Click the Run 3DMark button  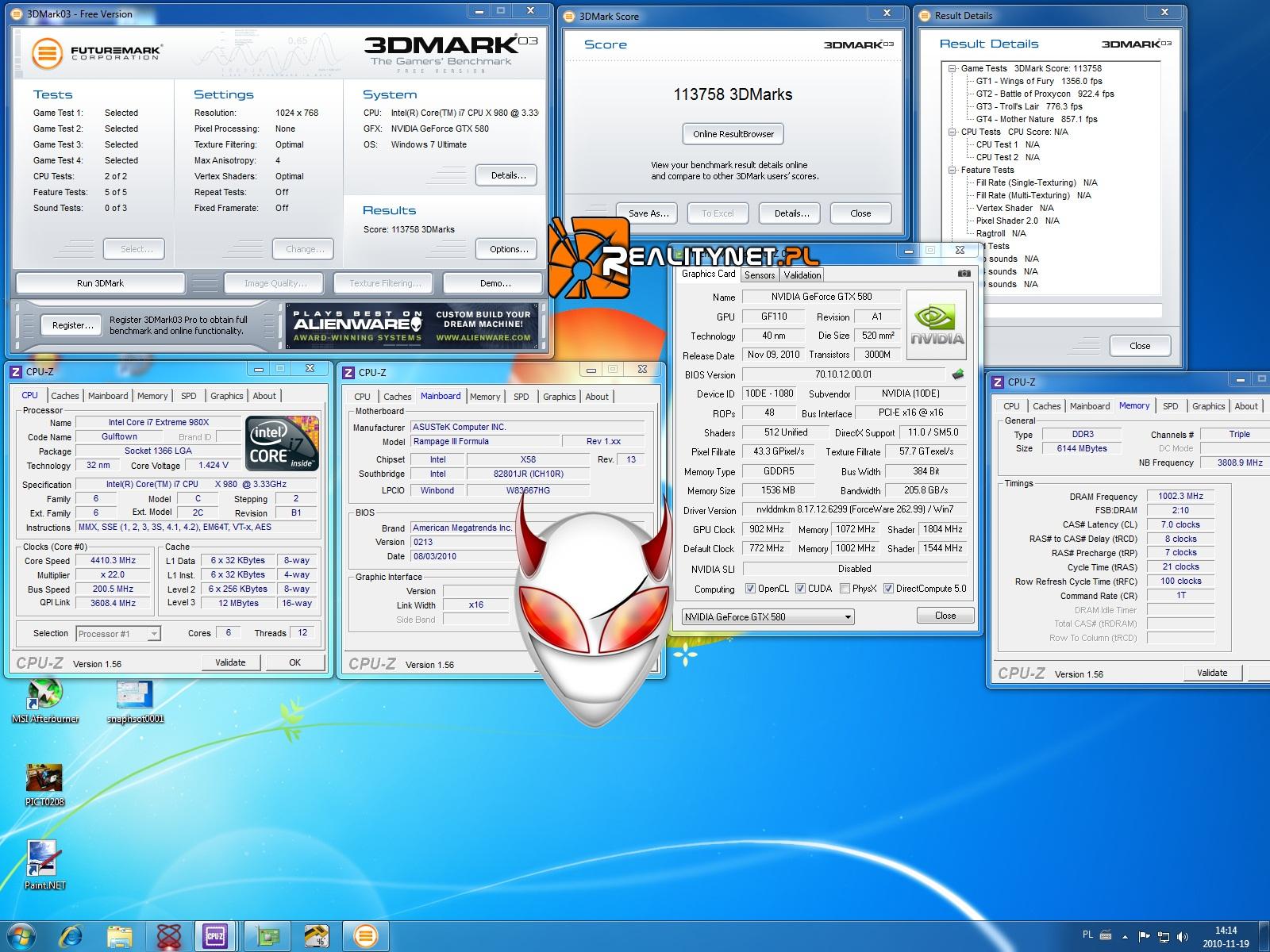100,283
